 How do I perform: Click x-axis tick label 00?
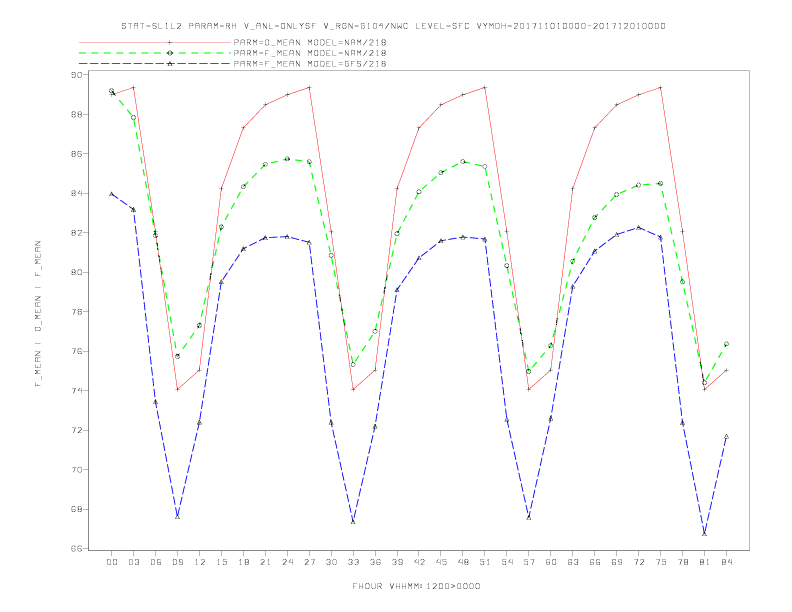112,562
